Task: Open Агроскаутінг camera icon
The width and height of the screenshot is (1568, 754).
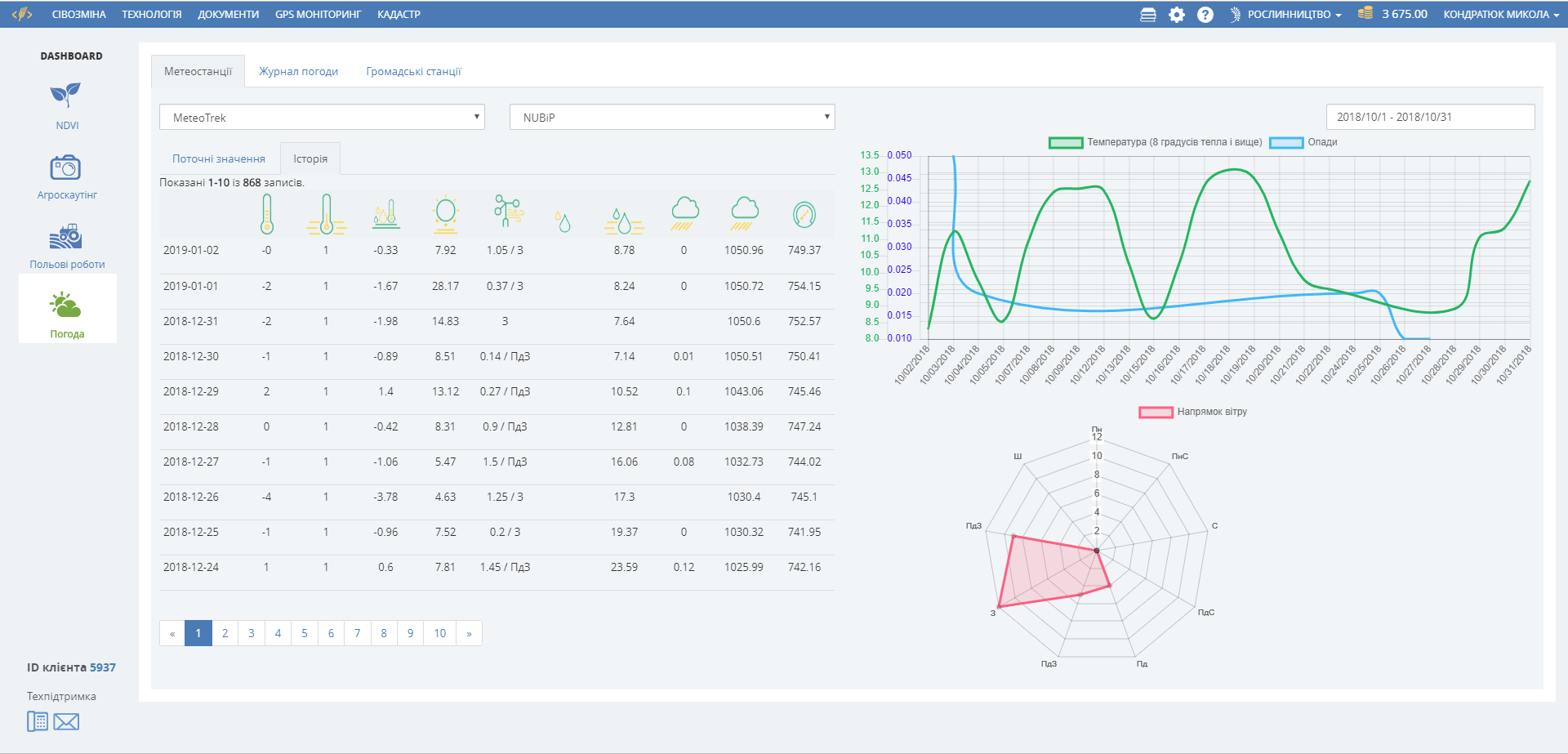Action: coord(66,167)
